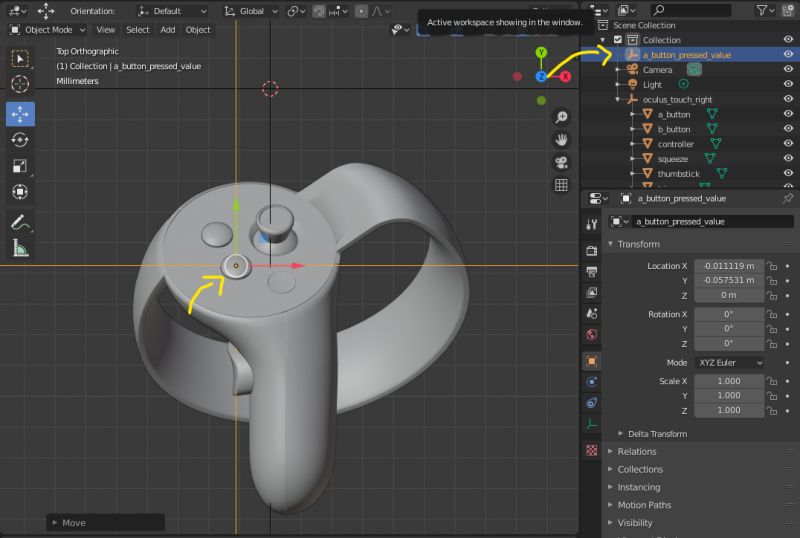
Task: Click the object name field
Action: click(x=712, y=222)
